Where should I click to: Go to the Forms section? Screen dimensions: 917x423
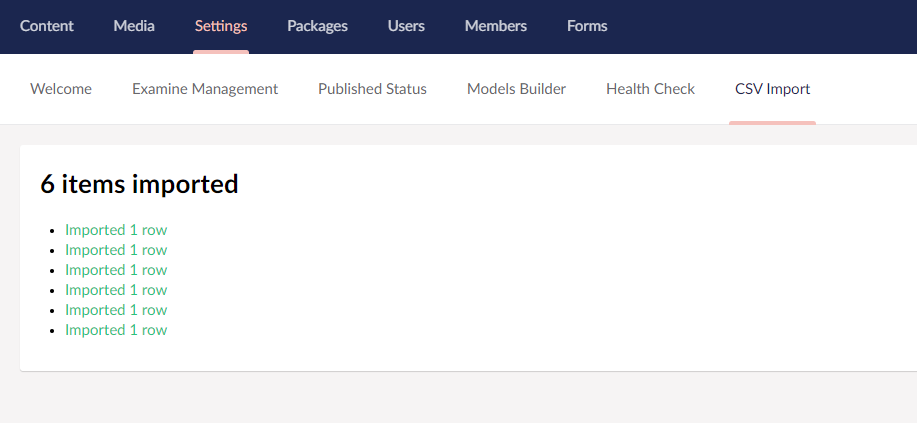(587, 26)
